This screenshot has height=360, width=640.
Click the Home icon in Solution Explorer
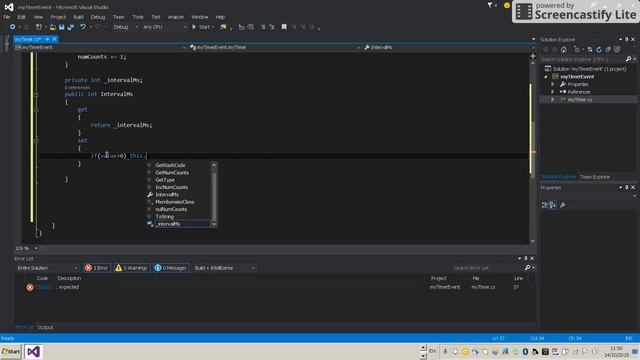[x=564, y=49]
